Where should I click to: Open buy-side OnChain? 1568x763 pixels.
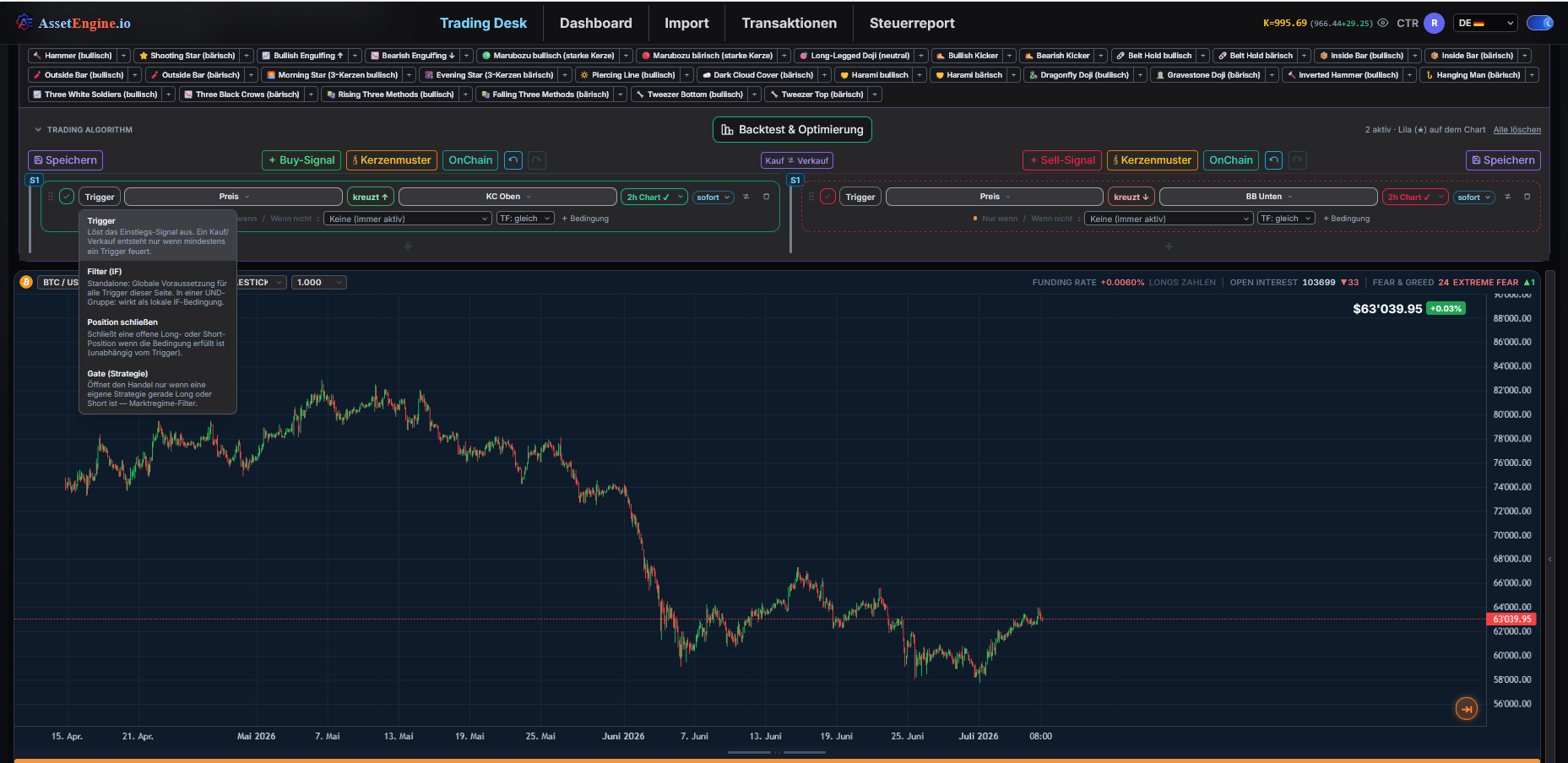point(470,160)
